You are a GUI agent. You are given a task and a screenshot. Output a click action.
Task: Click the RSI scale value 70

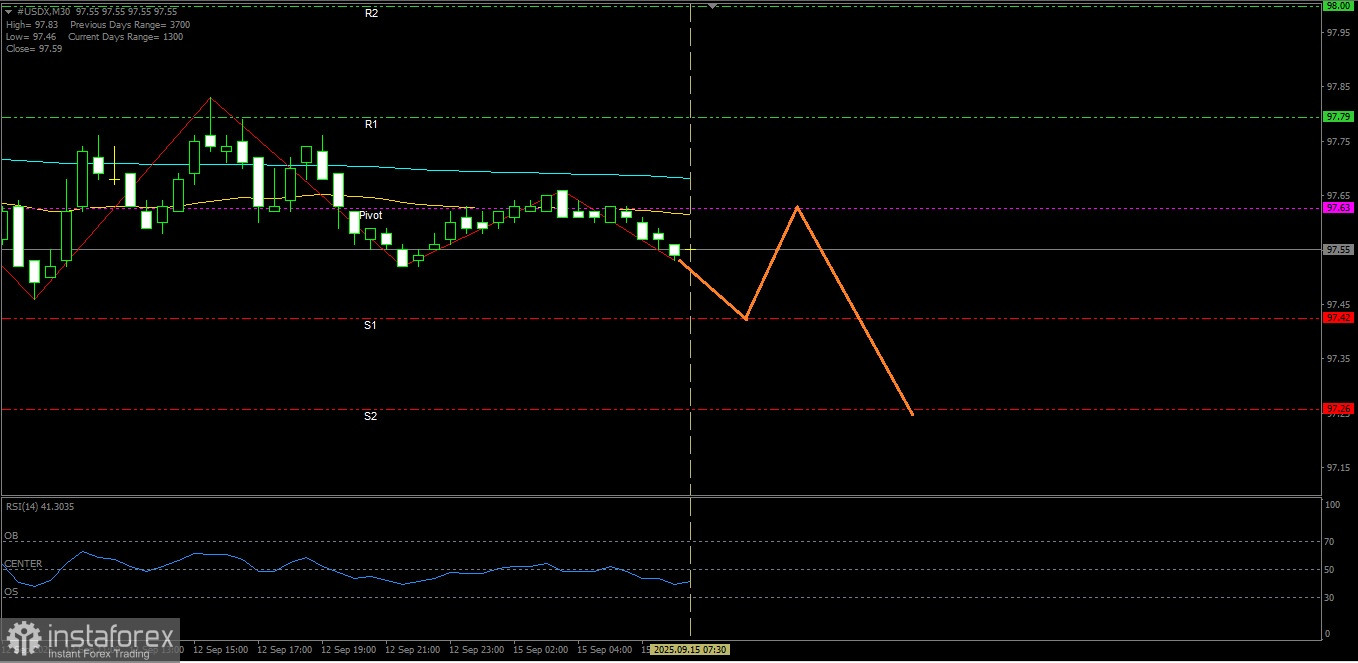pyautogui.click(x=1330, y=542)
